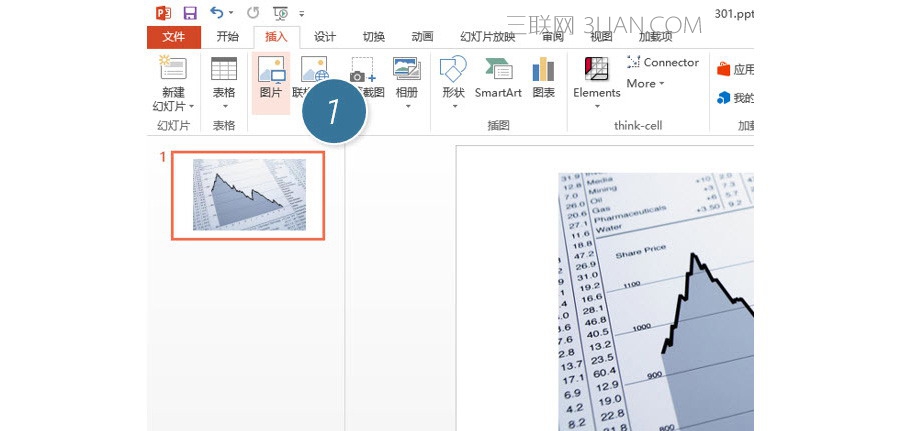
Task: Click the Undo arrow icon
Action: pyautogui.click(x=216, y=13)
